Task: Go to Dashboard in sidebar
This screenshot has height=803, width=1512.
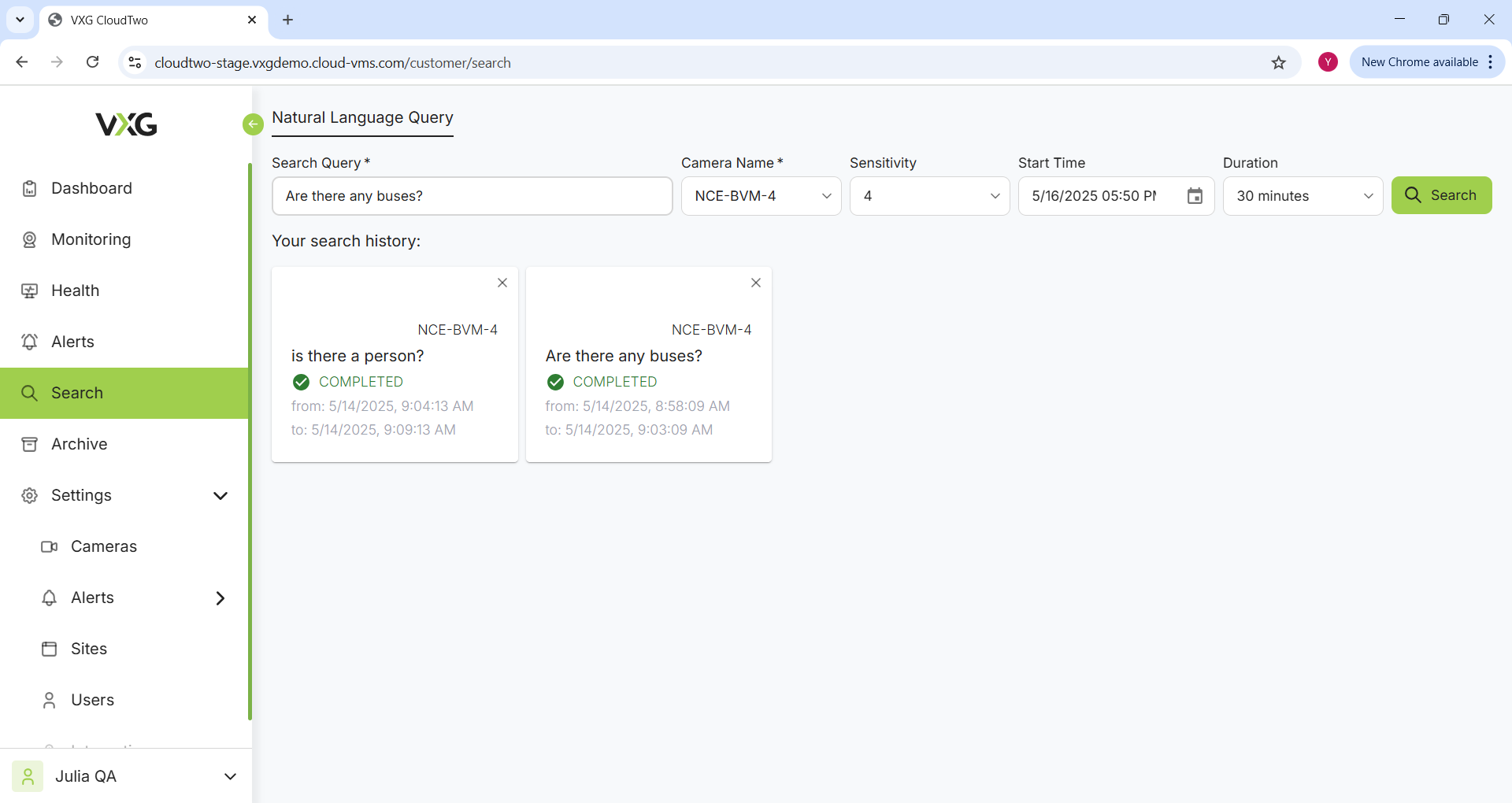Action: 91,188
